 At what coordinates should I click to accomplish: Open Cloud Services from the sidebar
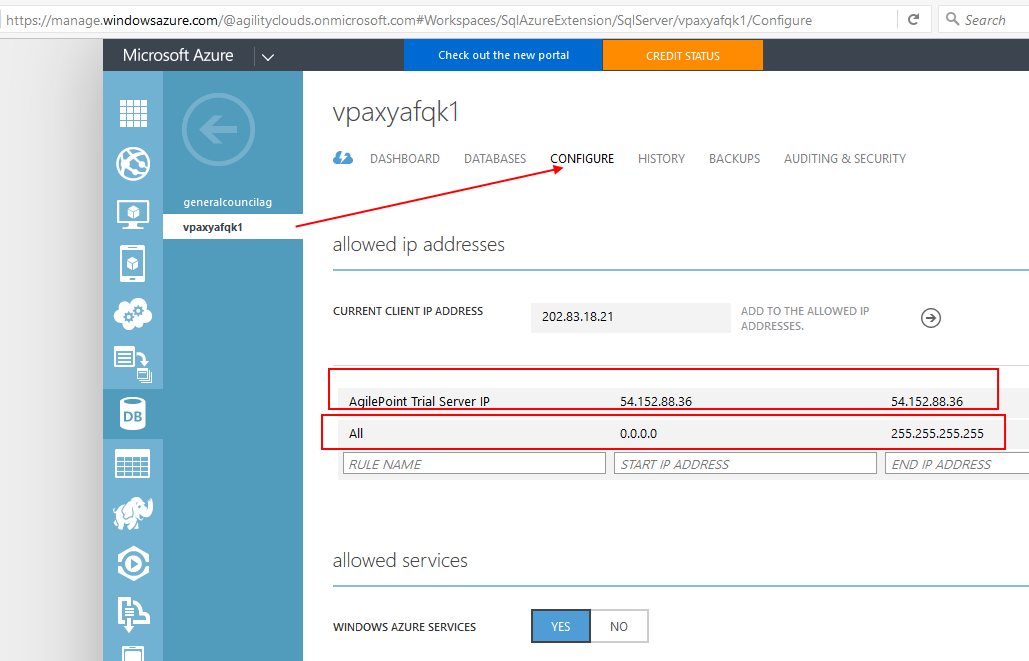point(133,313)
